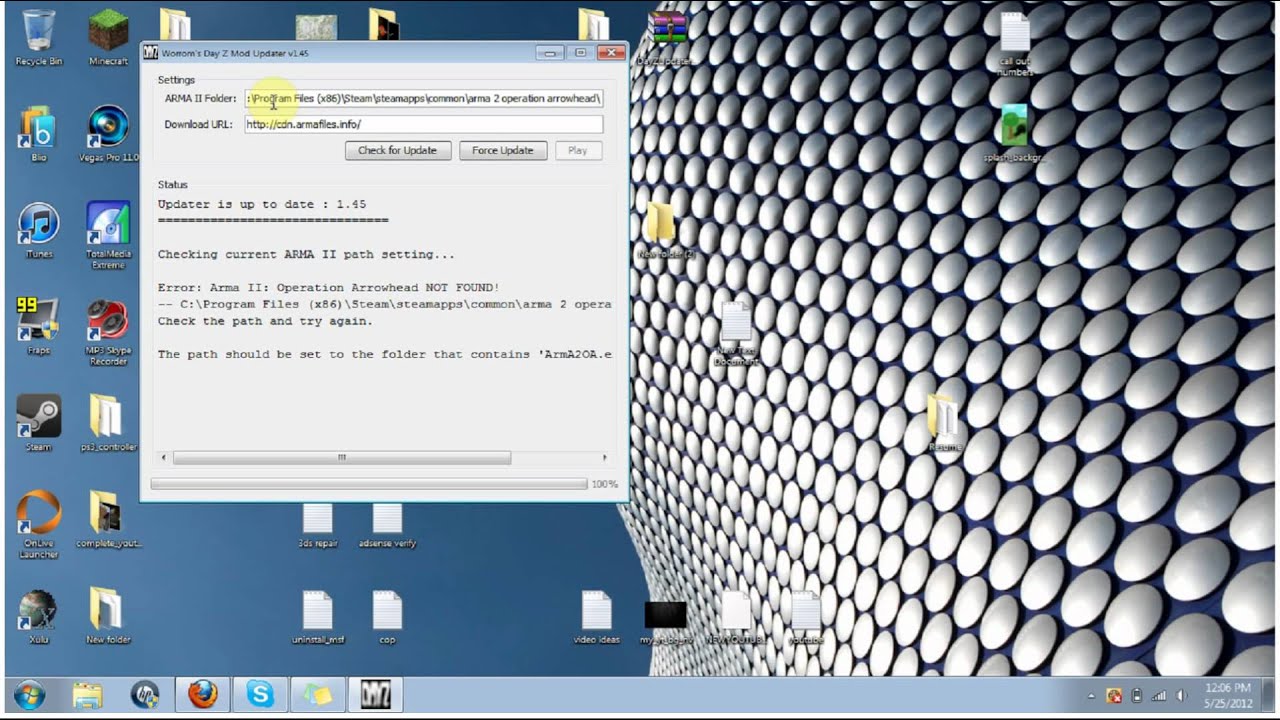Click the 'Error: Arma II: Operation Arrowhead NOT FOUND!' line
The image size is (1280, 720).
tap(329, 288)
